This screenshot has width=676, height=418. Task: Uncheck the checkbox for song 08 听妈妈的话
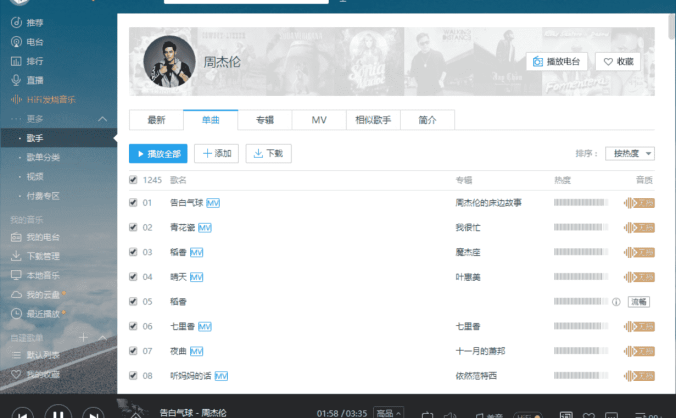click(x=133, y=376)
